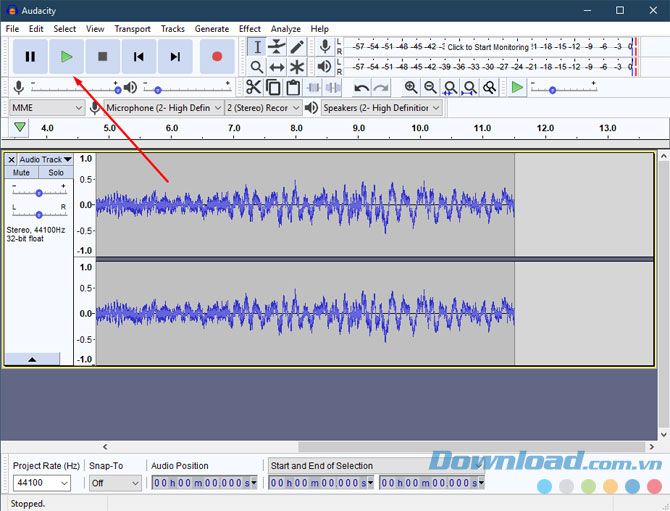Open the Effect menu

pyautogui.click(x=250, y=29)
